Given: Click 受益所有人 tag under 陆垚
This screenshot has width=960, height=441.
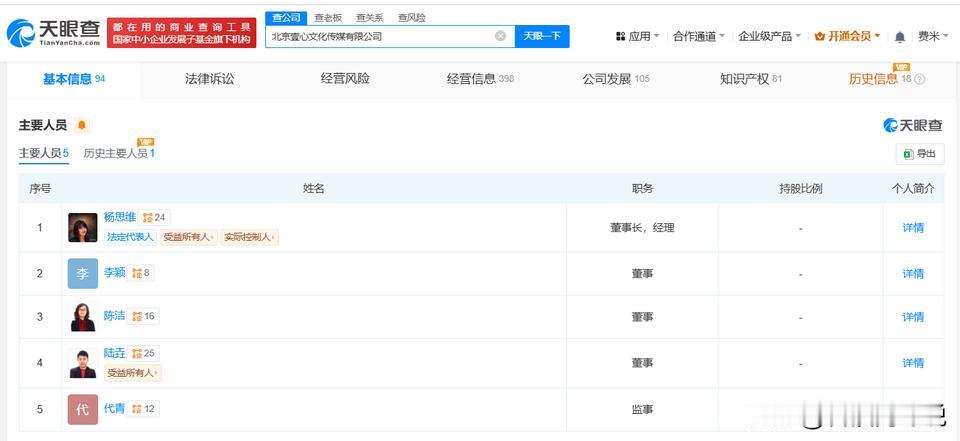Looking at the screenshot, I should pos(132,372).
